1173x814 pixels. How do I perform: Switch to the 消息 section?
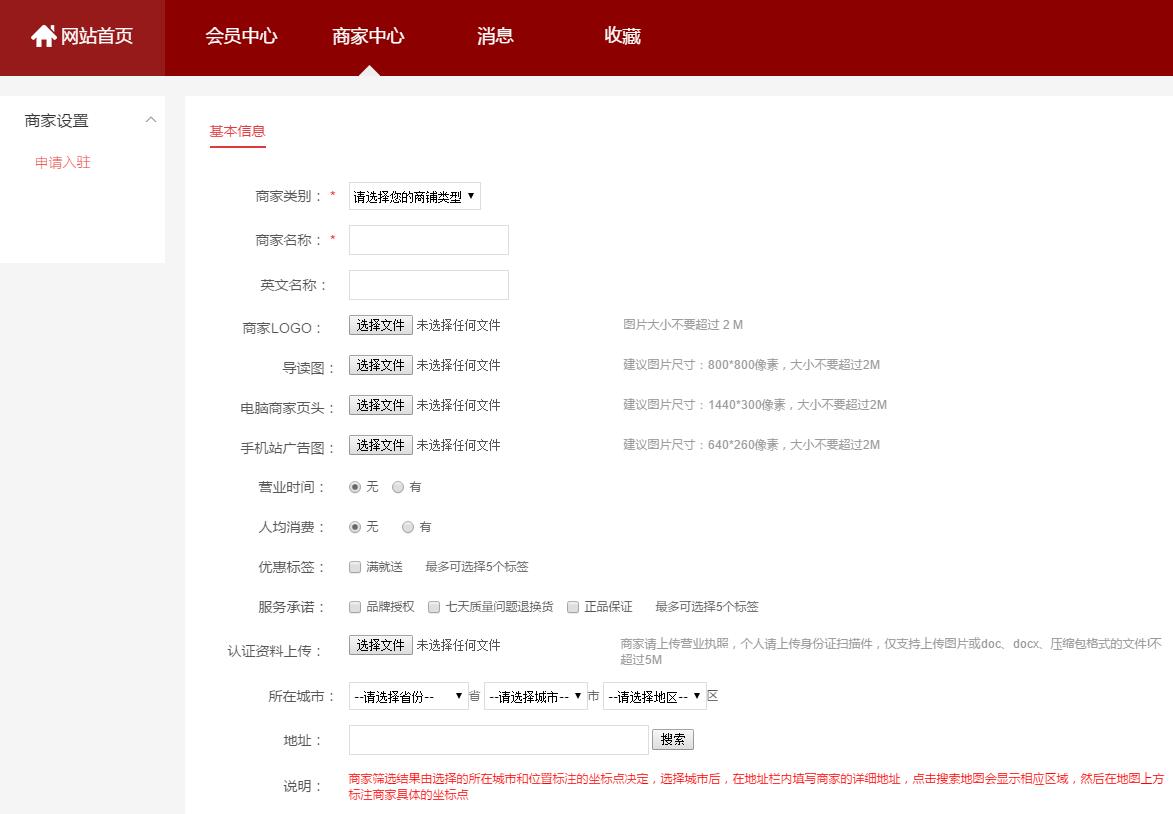[x=496, y=36]
